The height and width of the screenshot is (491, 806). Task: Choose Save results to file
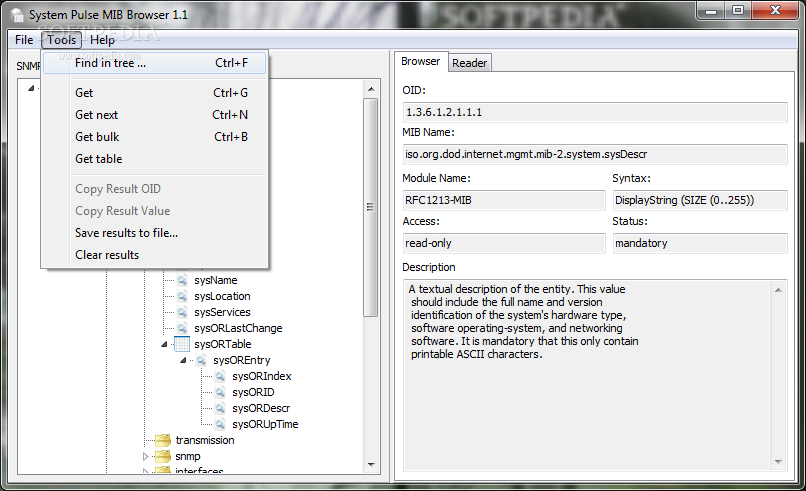155,233
